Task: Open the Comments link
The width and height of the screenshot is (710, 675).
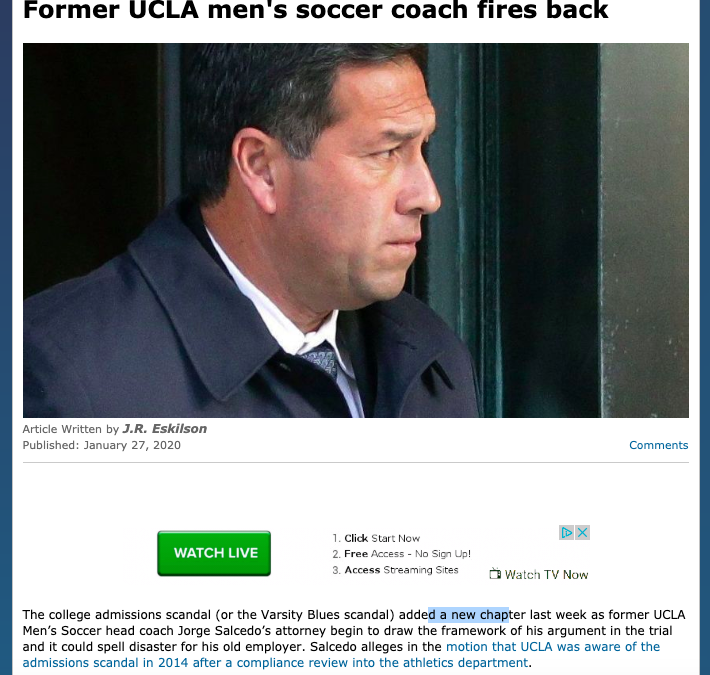Action: (x=658, y=445)
